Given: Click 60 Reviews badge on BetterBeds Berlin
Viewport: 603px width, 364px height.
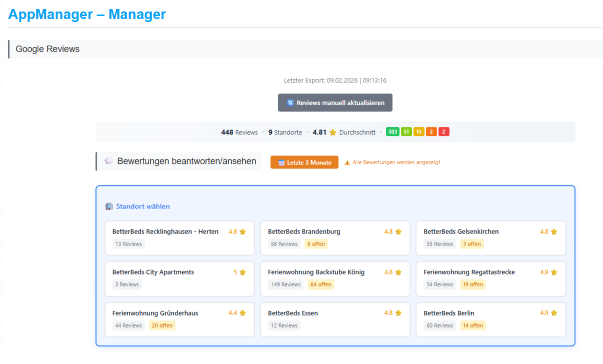Looking at the screenshot, I should click(440, 325).
